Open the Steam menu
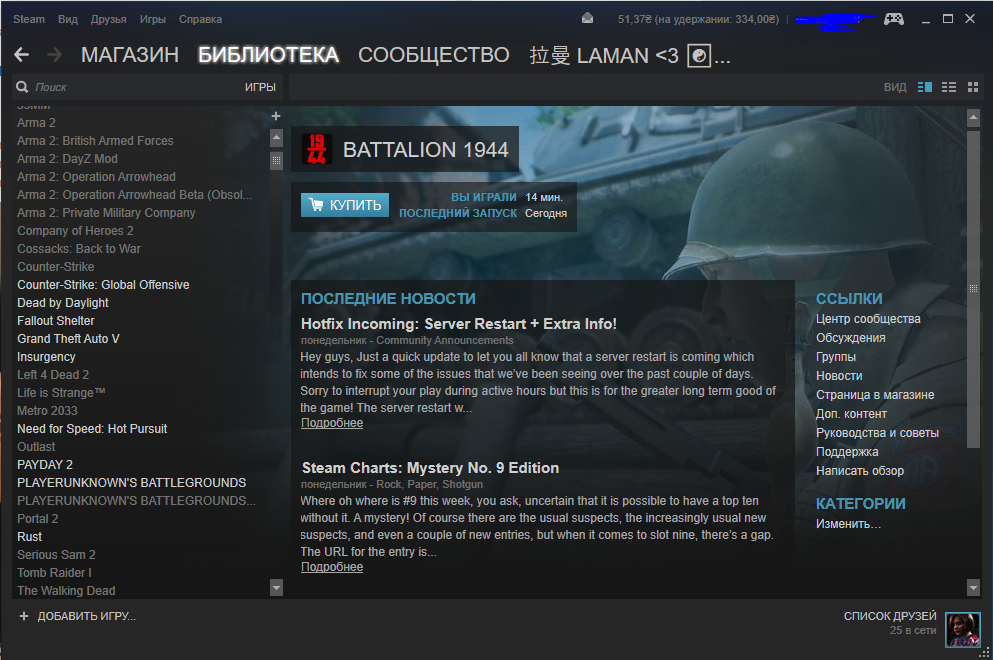Viewport: 993px width, 660px height. point(29,19)
